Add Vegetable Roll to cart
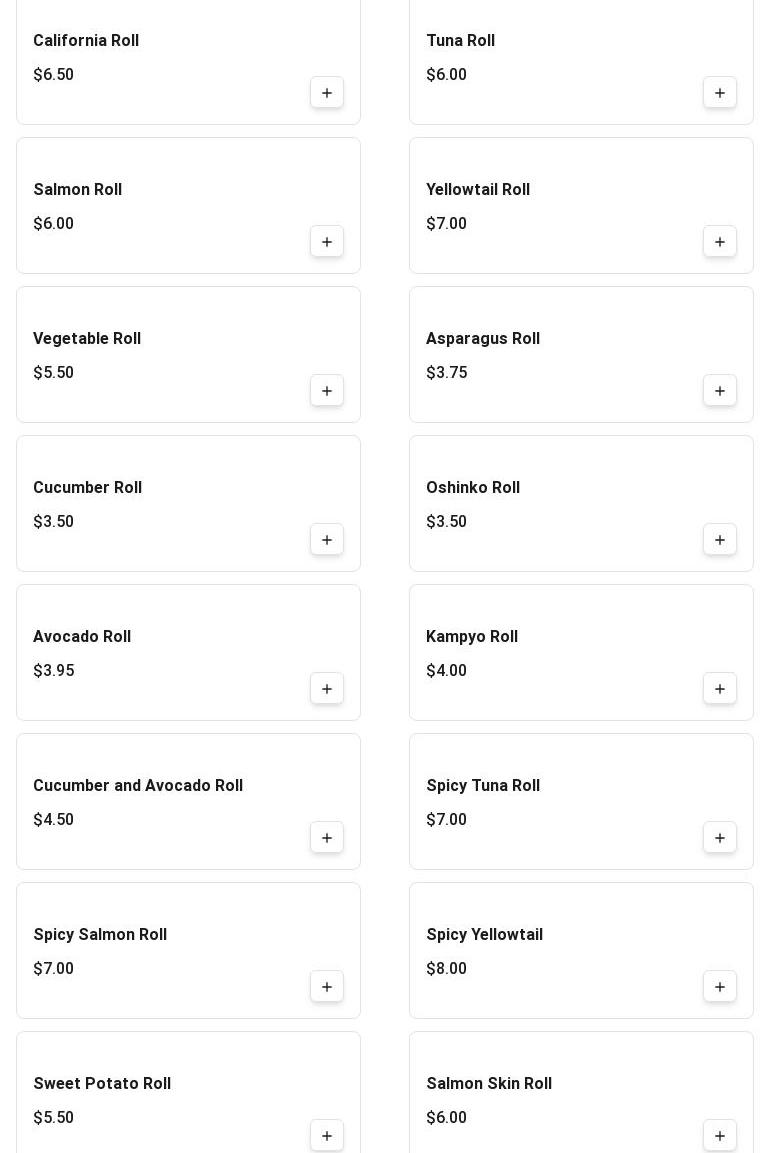770x1153 pixels. click(x=327, y=391)
